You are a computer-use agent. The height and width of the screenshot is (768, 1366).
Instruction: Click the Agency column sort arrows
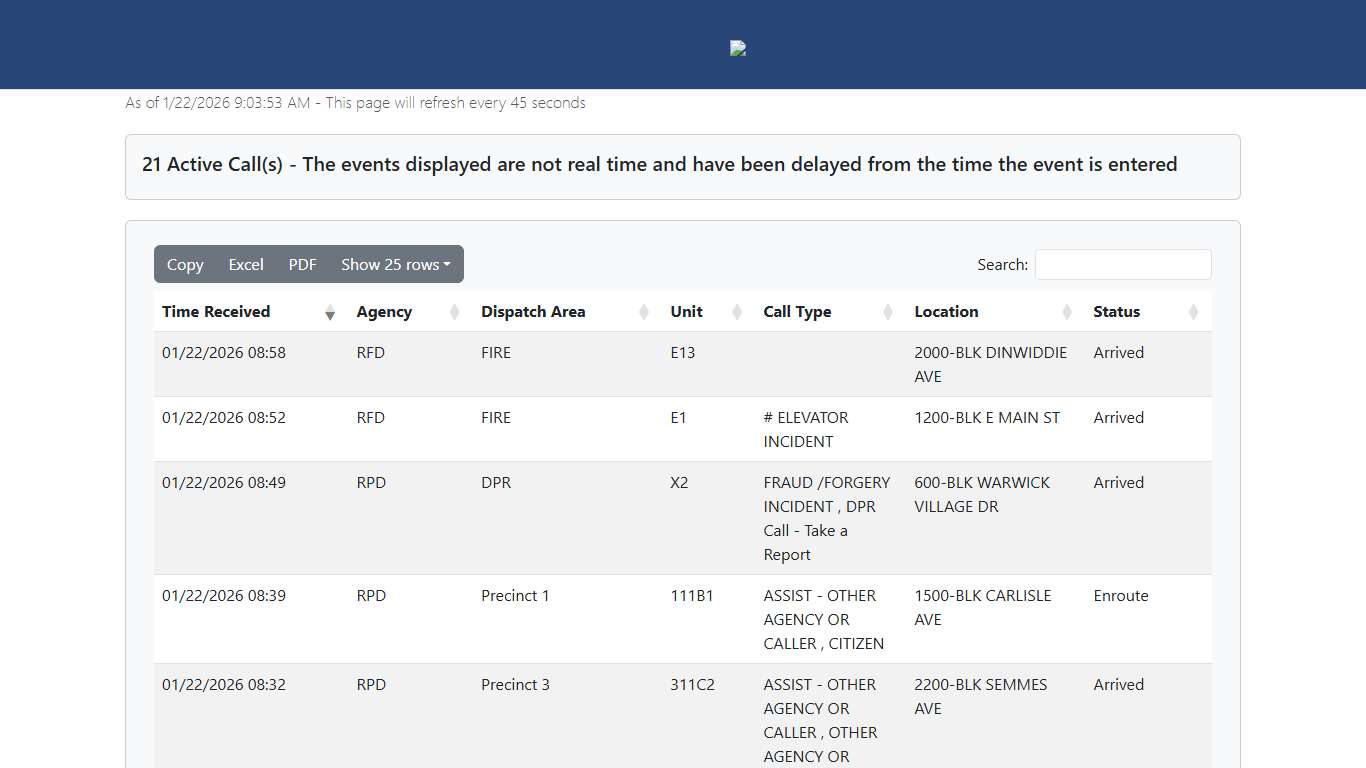click(455, 312)
